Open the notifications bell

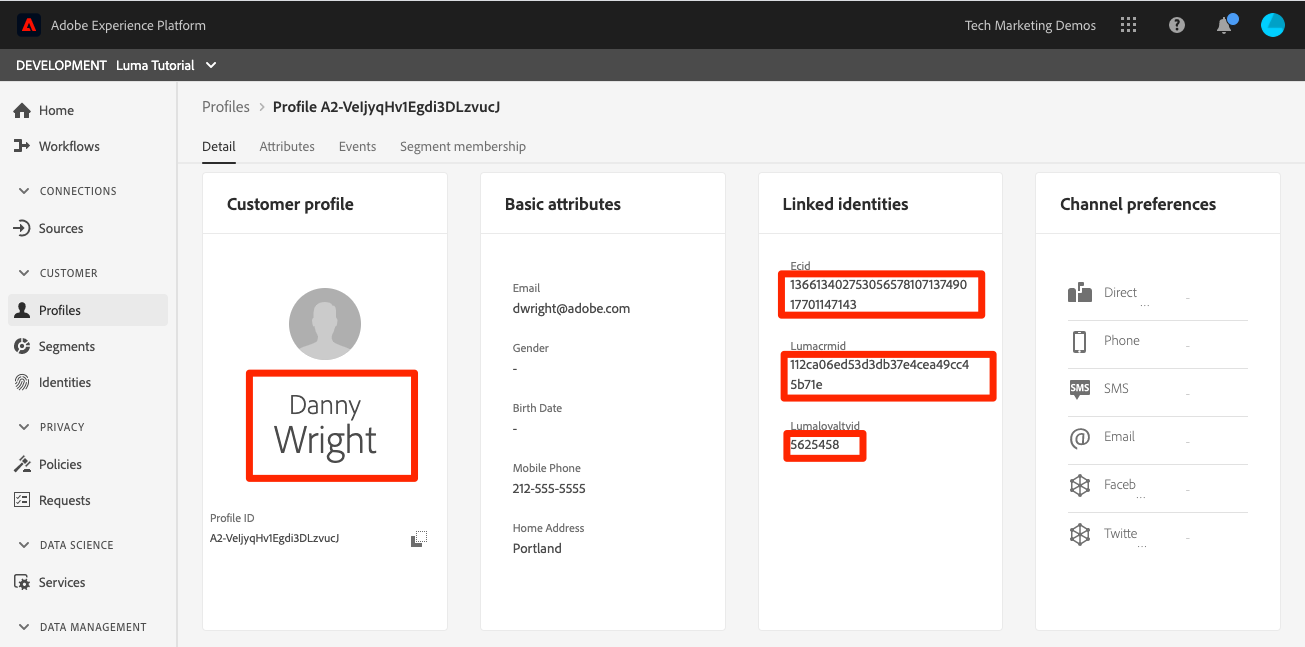pyautogui.click(x=1224, y=26)
